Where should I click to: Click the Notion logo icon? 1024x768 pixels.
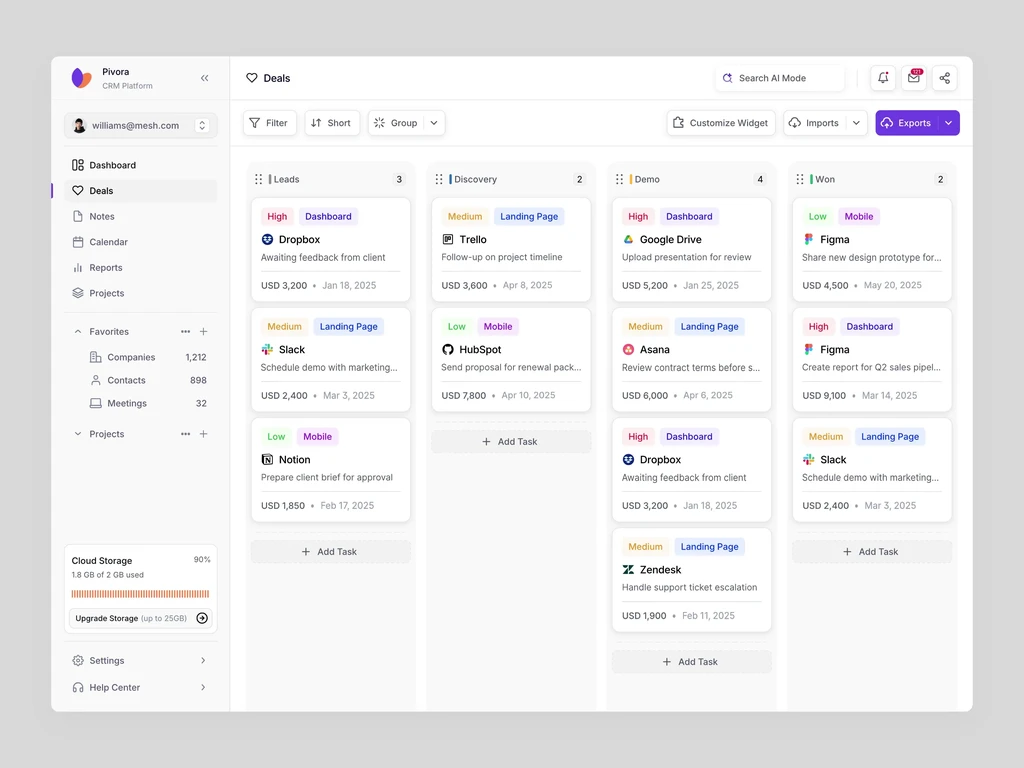click(267, 460)
